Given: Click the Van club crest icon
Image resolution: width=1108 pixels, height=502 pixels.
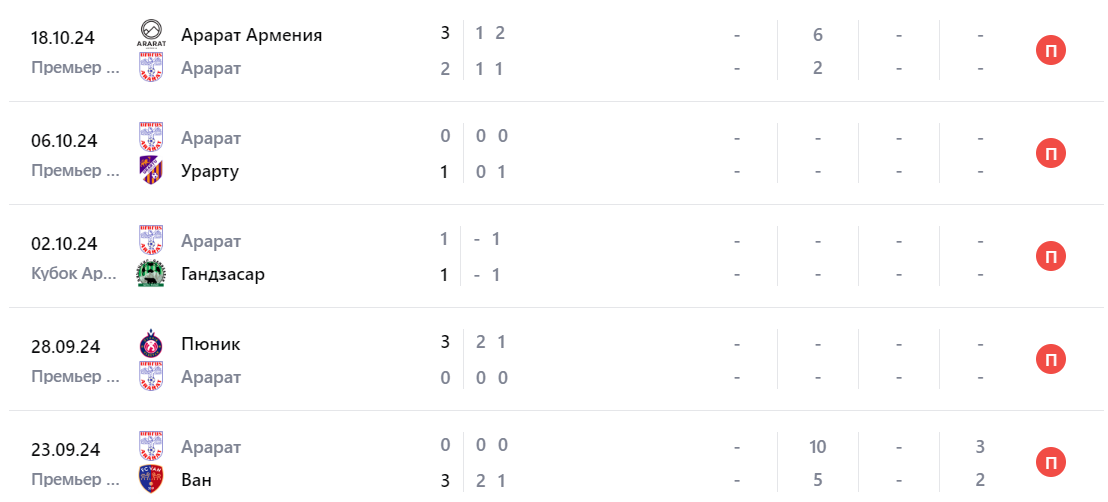Looking at the screenshot, I should (x=151, y=479).
